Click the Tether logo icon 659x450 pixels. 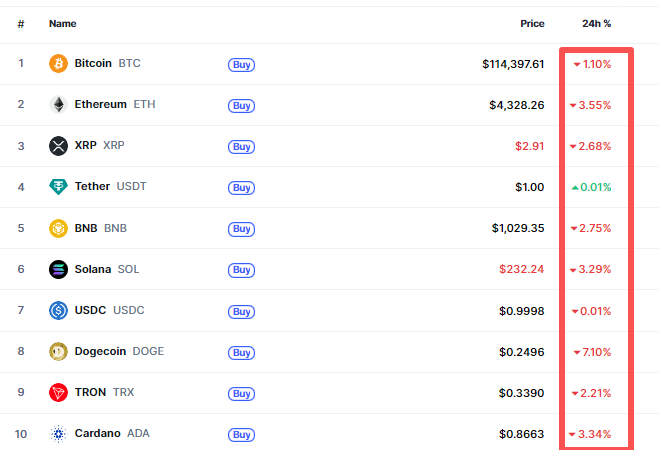pos(58,187)
